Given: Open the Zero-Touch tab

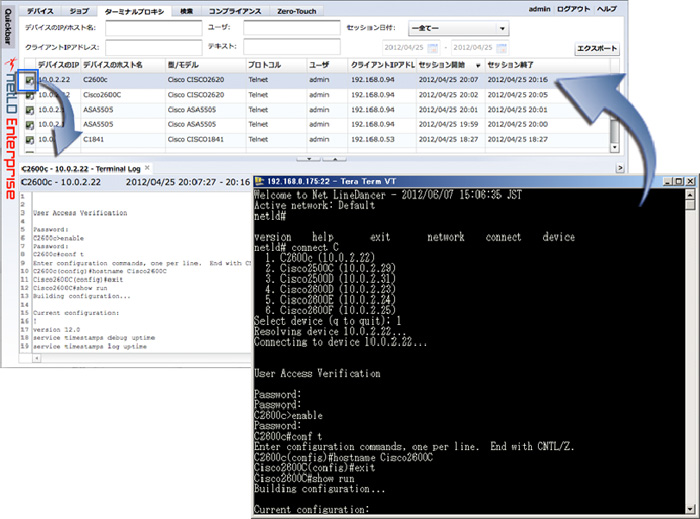Looking at the screenshot, I should click(296, 11).
